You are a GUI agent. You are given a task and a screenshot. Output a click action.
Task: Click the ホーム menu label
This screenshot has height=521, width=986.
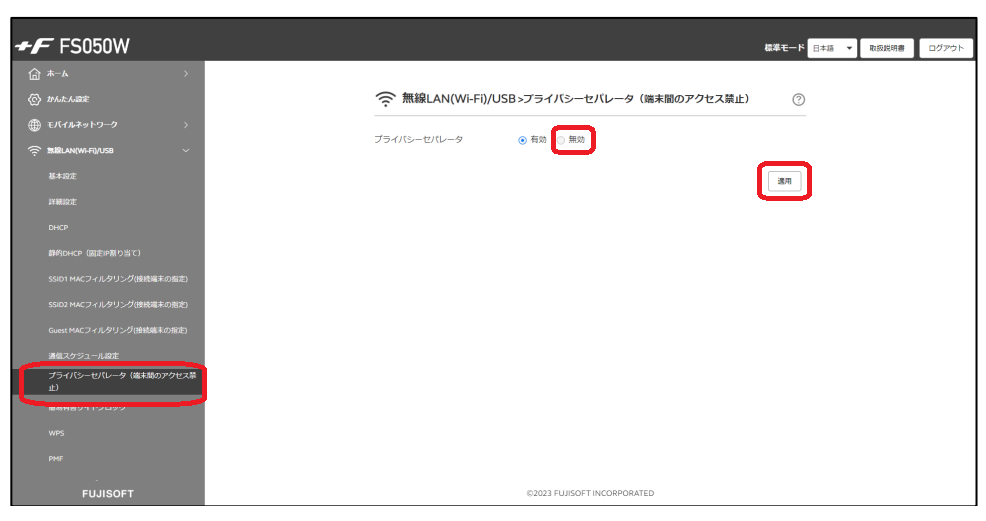[57, 74]
